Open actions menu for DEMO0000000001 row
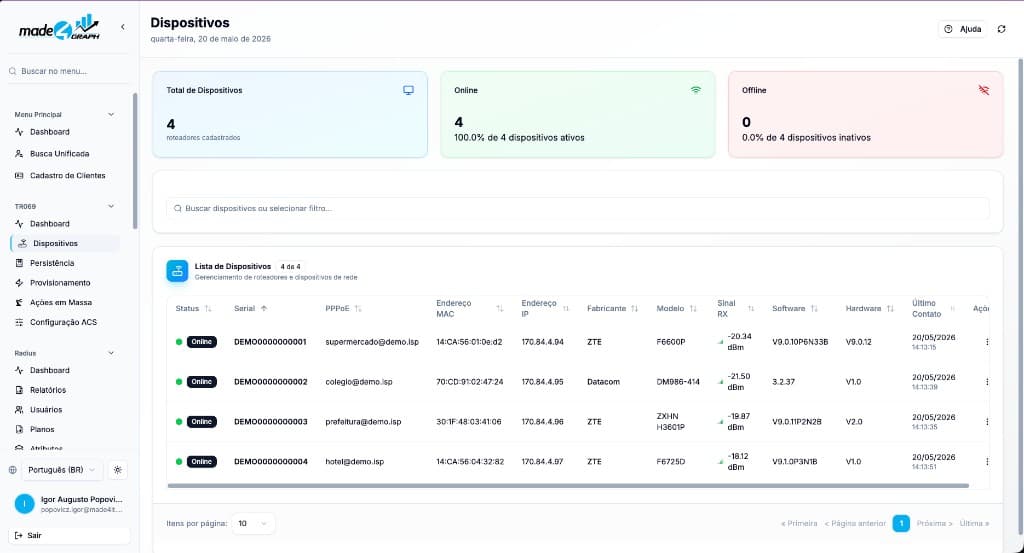 pyautogui.click(x=987, y=341)
